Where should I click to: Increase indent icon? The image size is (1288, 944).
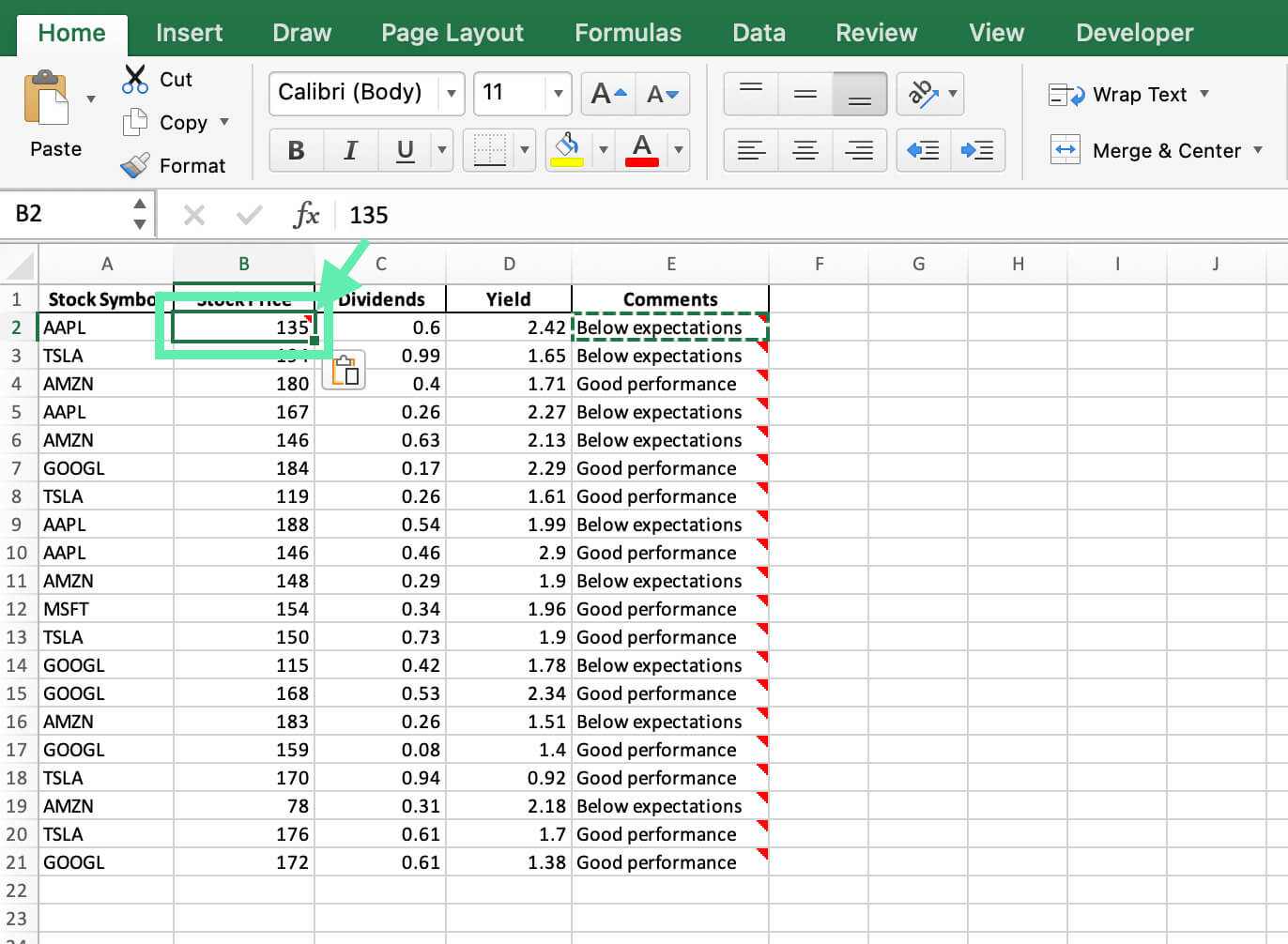point(978,150)
